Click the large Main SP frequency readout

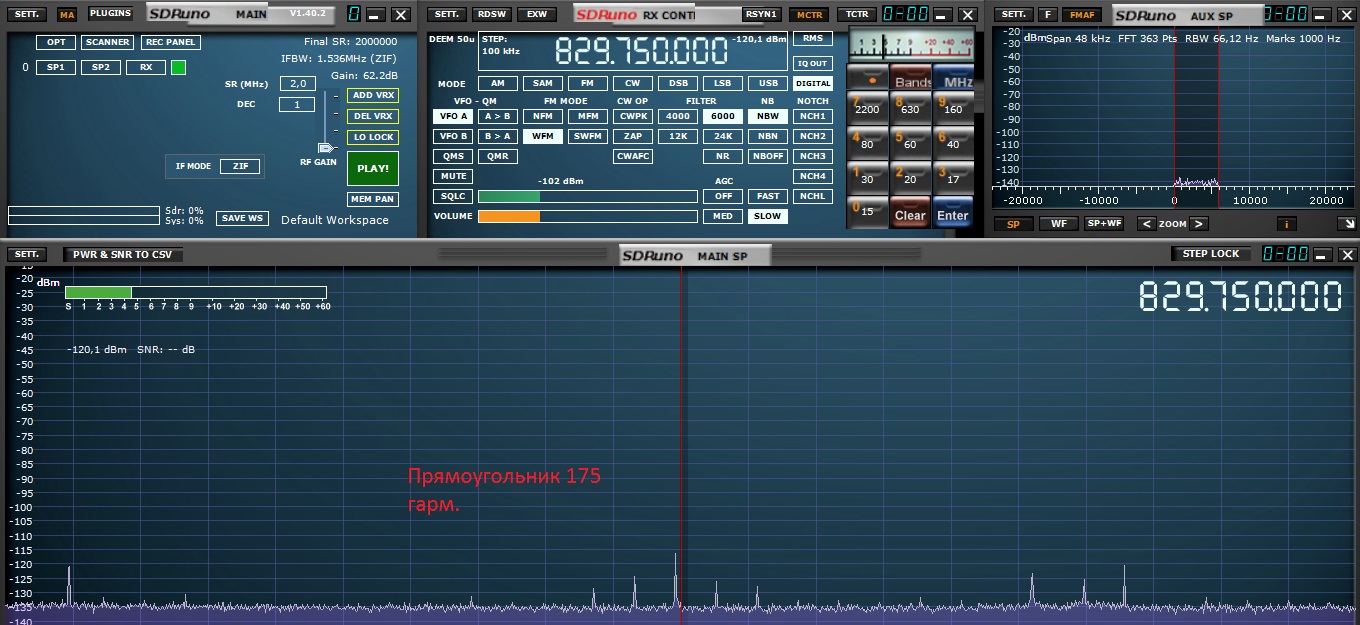(x=1240, y=297)
